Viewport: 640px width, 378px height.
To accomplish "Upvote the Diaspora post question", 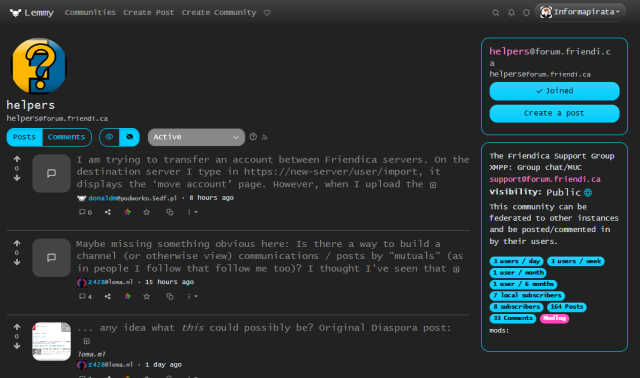I will (x=17, y=327).
